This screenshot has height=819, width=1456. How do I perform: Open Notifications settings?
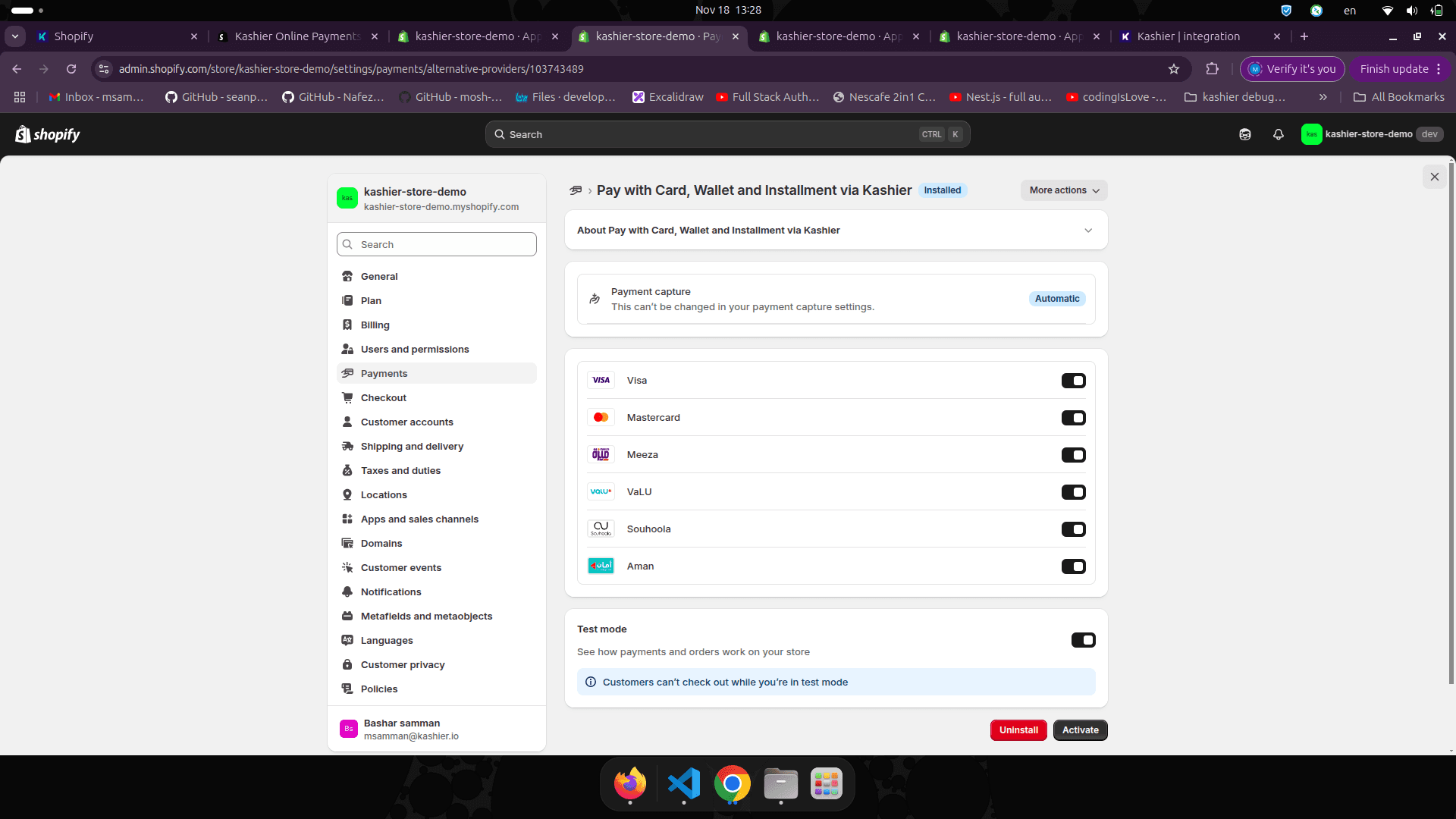click(437, 591)
